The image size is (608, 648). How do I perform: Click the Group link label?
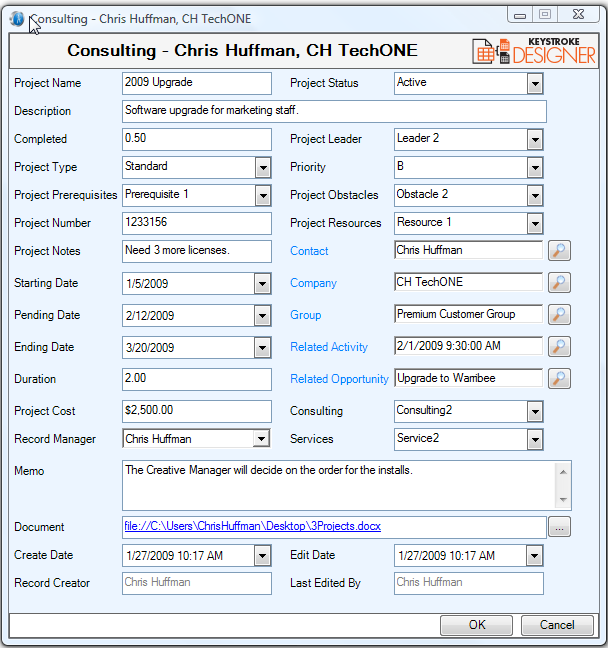click(x=305, y=315)
